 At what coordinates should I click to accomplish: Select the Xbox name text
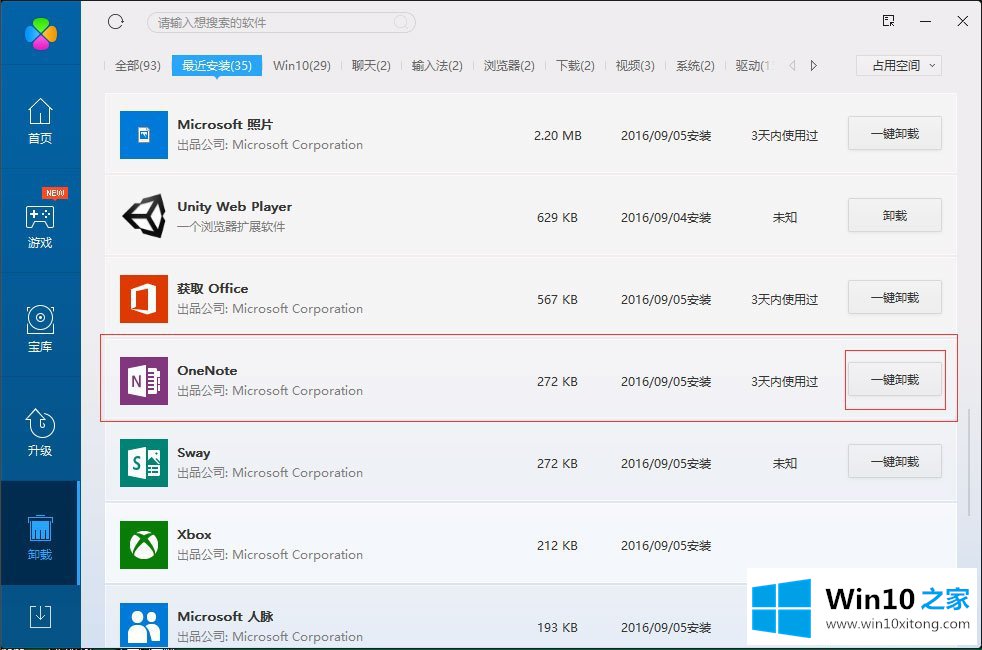pos(194,535)
